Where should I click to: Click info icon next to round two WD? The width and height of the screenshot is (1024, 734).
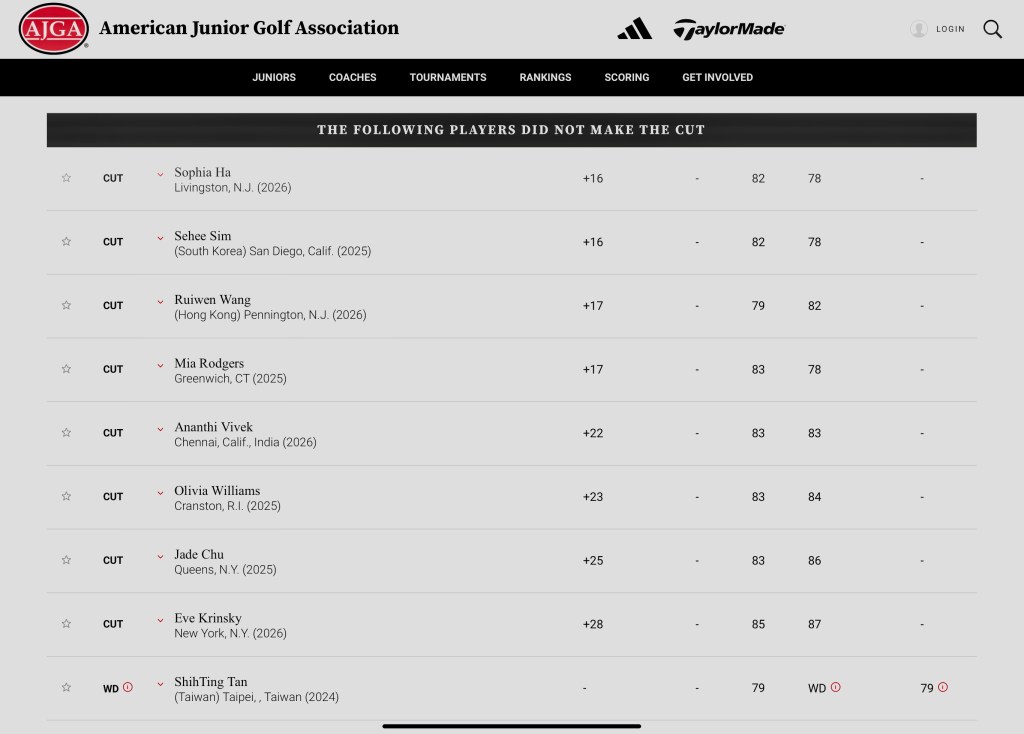(x=836, y=687)
